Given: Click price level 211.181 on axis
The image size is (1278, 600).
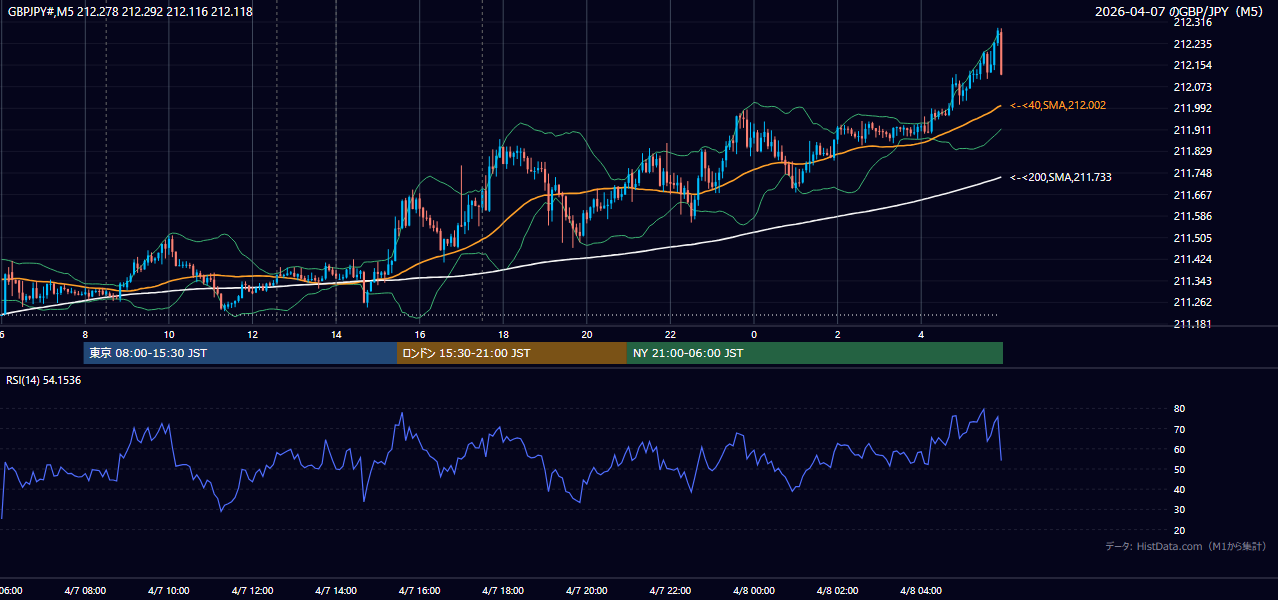Looking at the screenshot, I should point(1192,324).
